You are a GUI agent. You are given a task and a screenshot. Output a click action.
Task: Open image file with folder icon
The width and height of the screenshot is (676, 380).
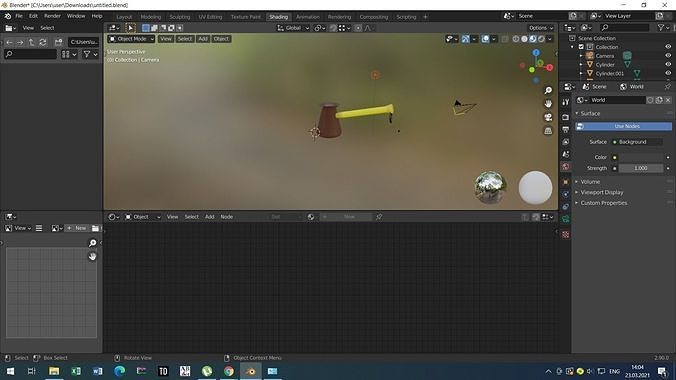coord(95,228)
